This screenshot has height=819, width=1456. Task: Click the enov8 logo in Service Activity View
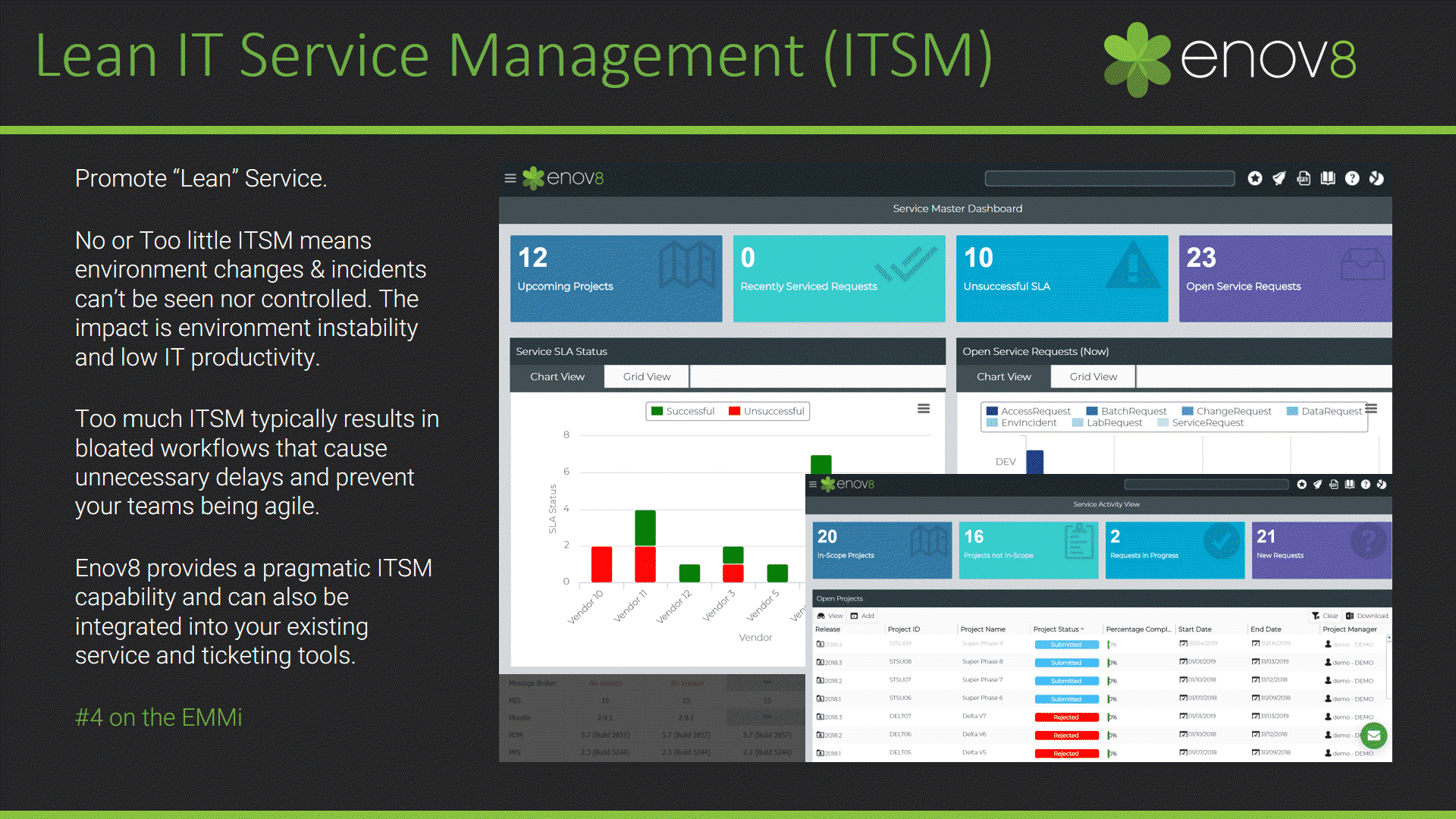(848, 484)
